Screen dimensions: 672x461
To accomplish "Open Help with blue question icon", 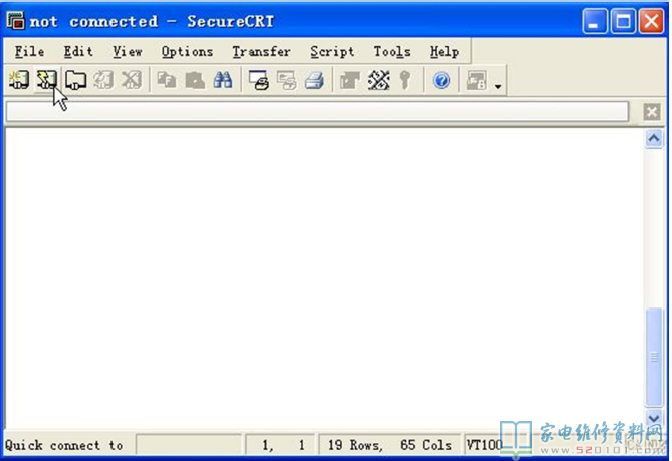I will (x=441, y=80).
